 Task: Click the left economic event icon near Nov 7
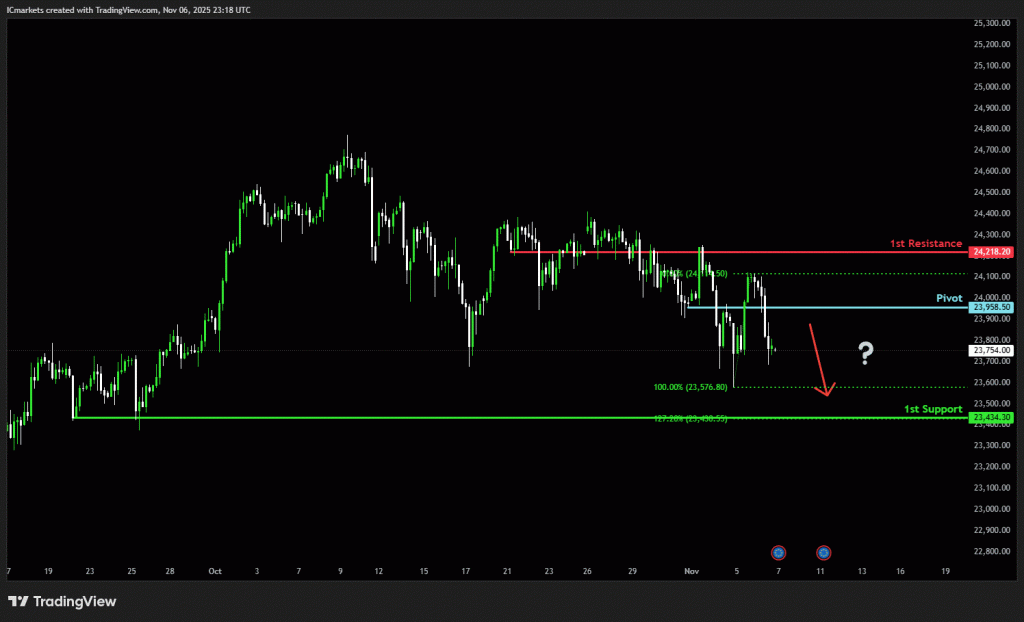[x=778, y=552]
